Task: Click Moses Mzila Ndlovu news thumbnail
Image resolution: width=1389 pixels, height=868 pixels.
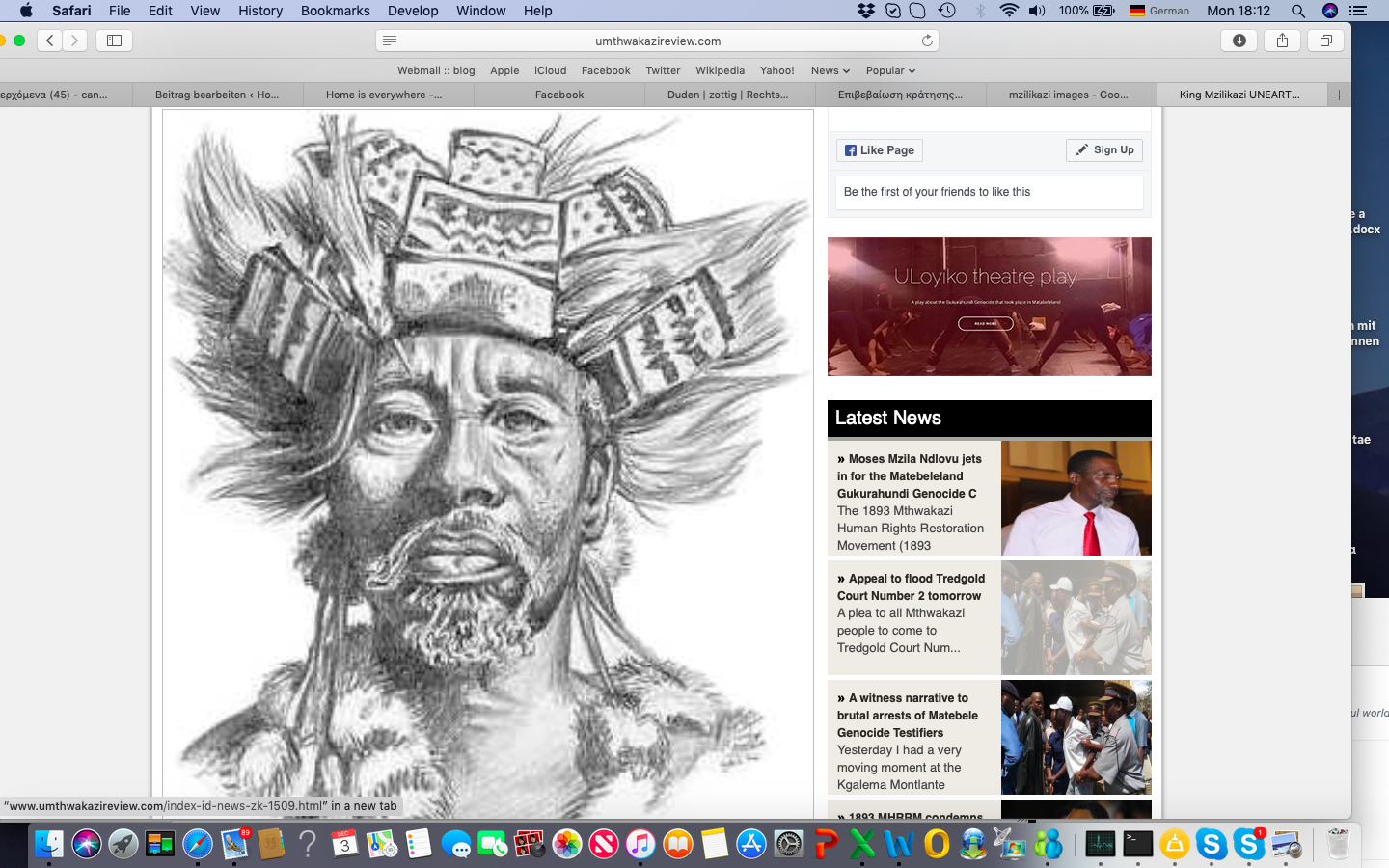Action: 1076,498
